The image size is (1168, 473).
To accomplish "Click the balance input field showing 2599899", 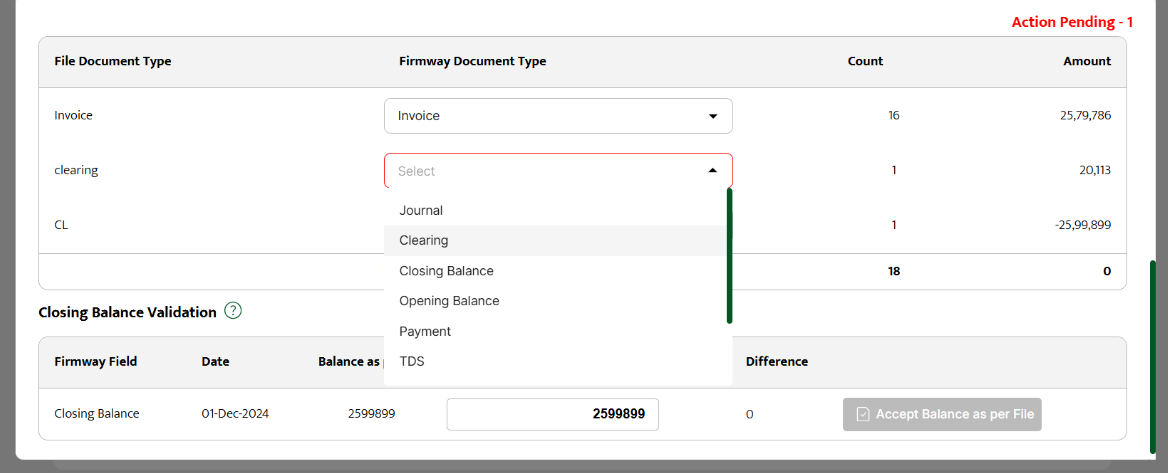I will 552,414.
